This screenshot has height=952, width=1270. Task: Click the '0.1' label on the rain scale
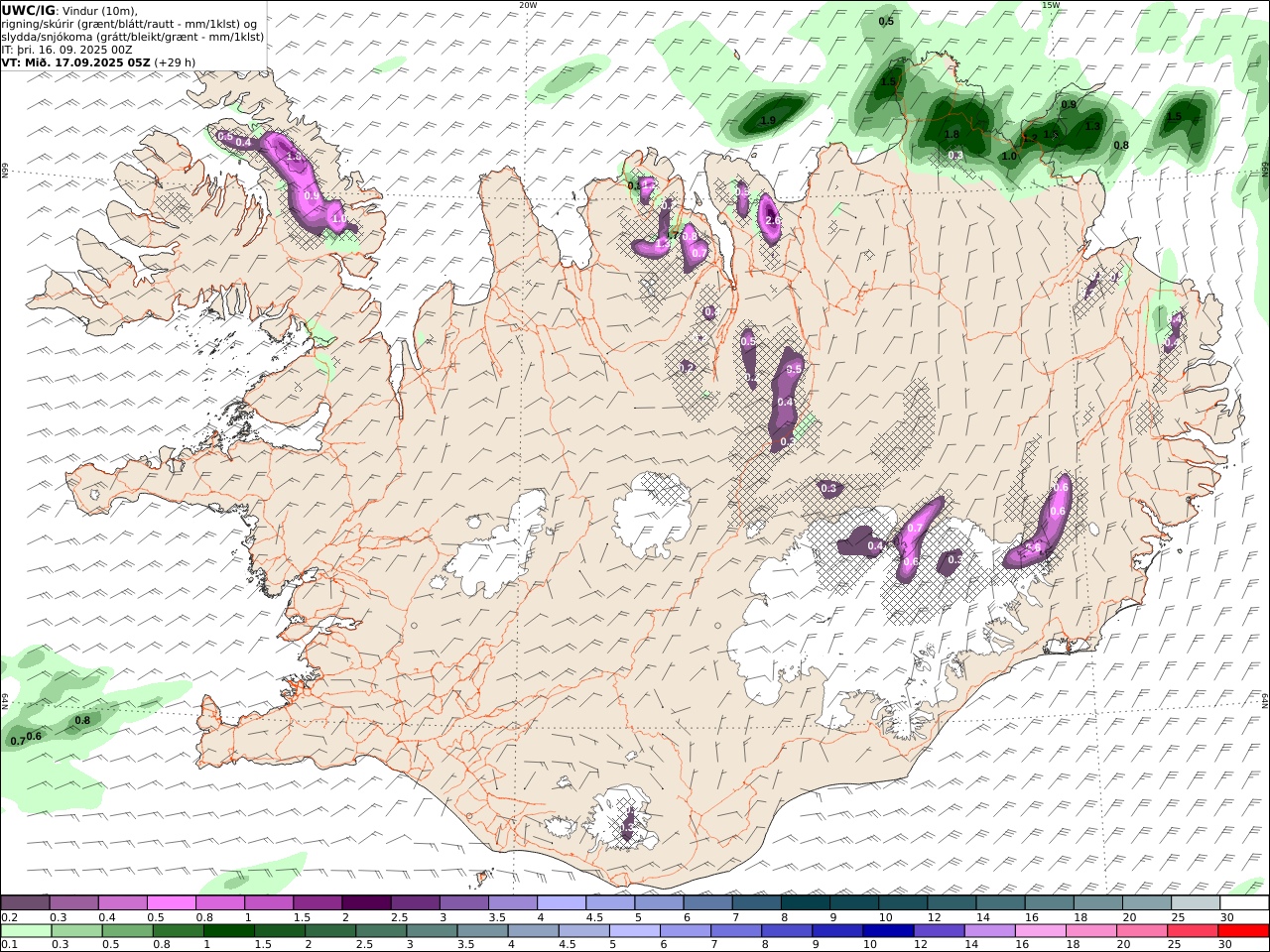pos(9,945)
